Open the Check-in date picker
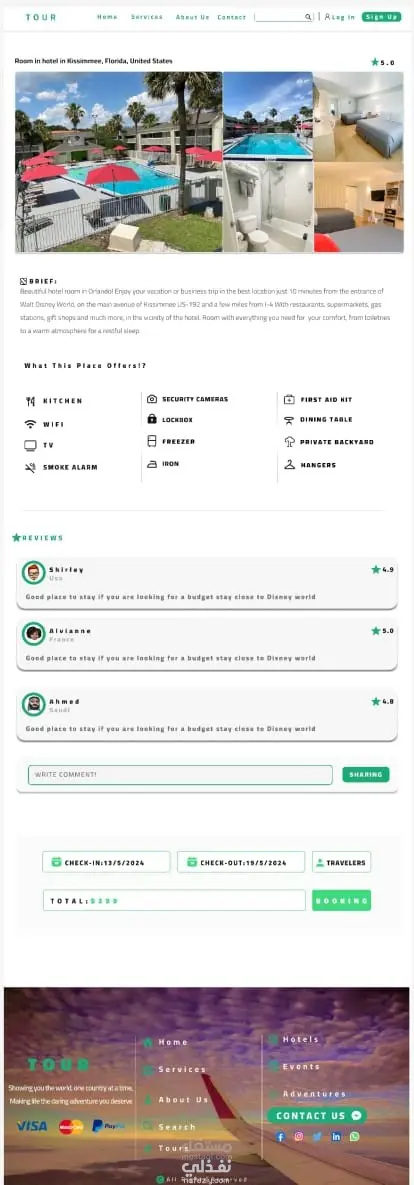414x1185 pixels. point(107,862)
